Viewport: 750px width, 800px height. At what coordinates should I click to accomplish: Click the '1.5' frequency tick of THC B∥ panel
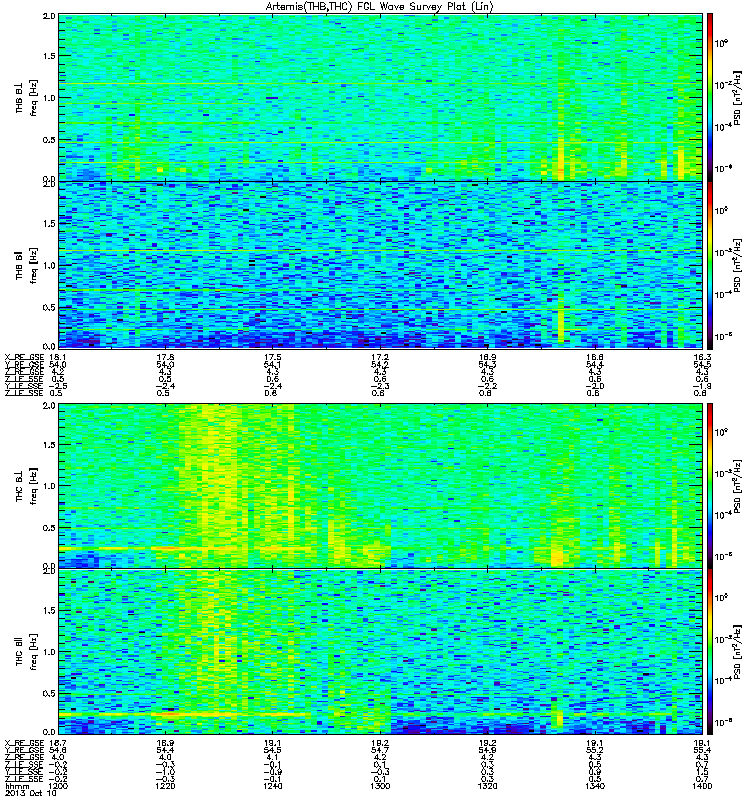tap(49, 611)
